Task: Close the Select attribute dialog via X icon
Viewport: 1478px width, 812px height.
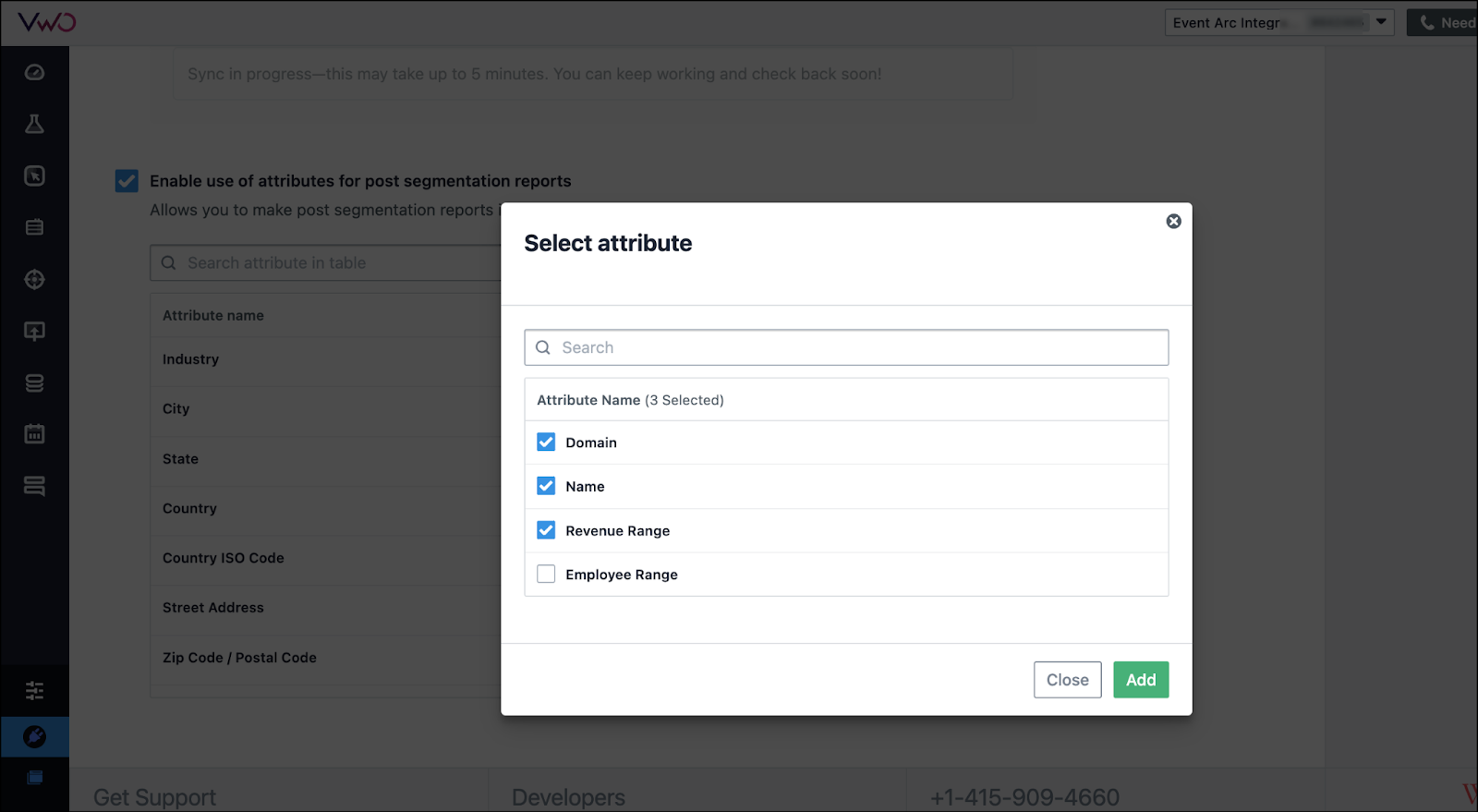Action: click(1173, 221)
